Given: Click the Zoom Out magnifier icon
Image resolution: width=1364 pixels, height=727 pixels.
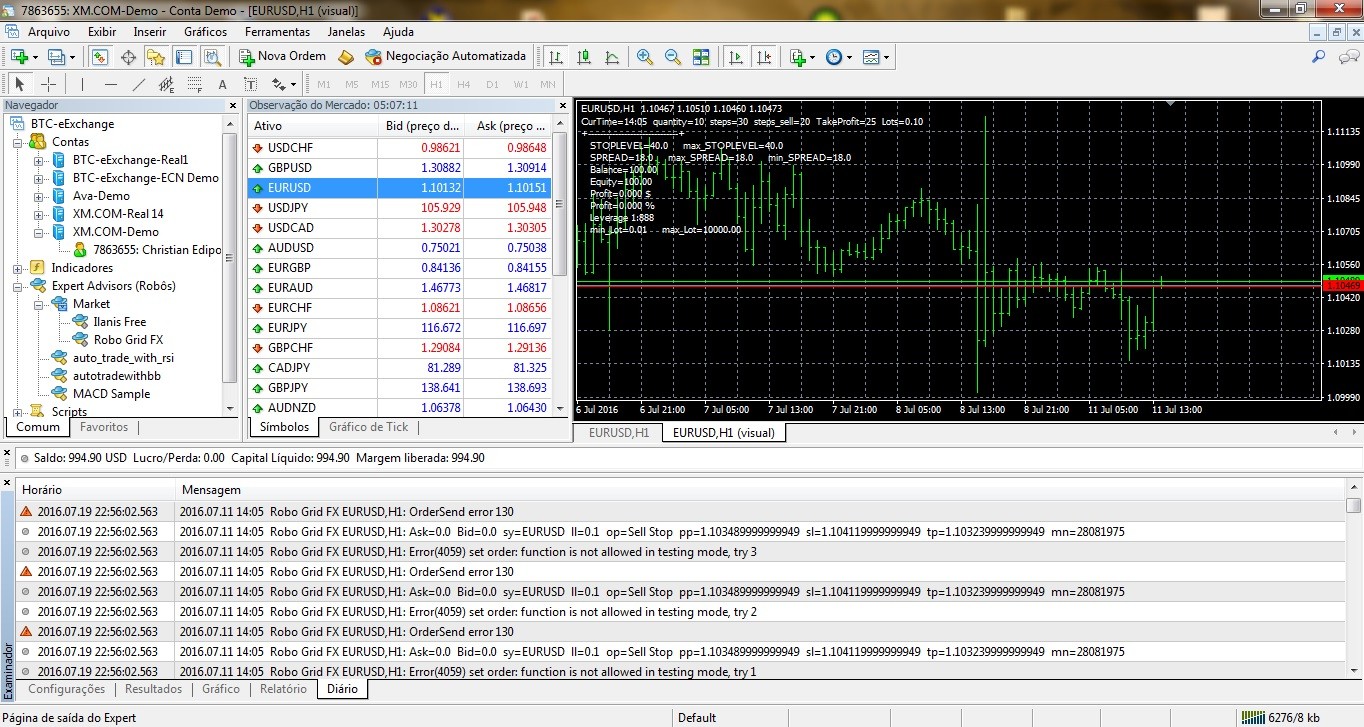Looking at the screenshot, I should pos(673,57).
